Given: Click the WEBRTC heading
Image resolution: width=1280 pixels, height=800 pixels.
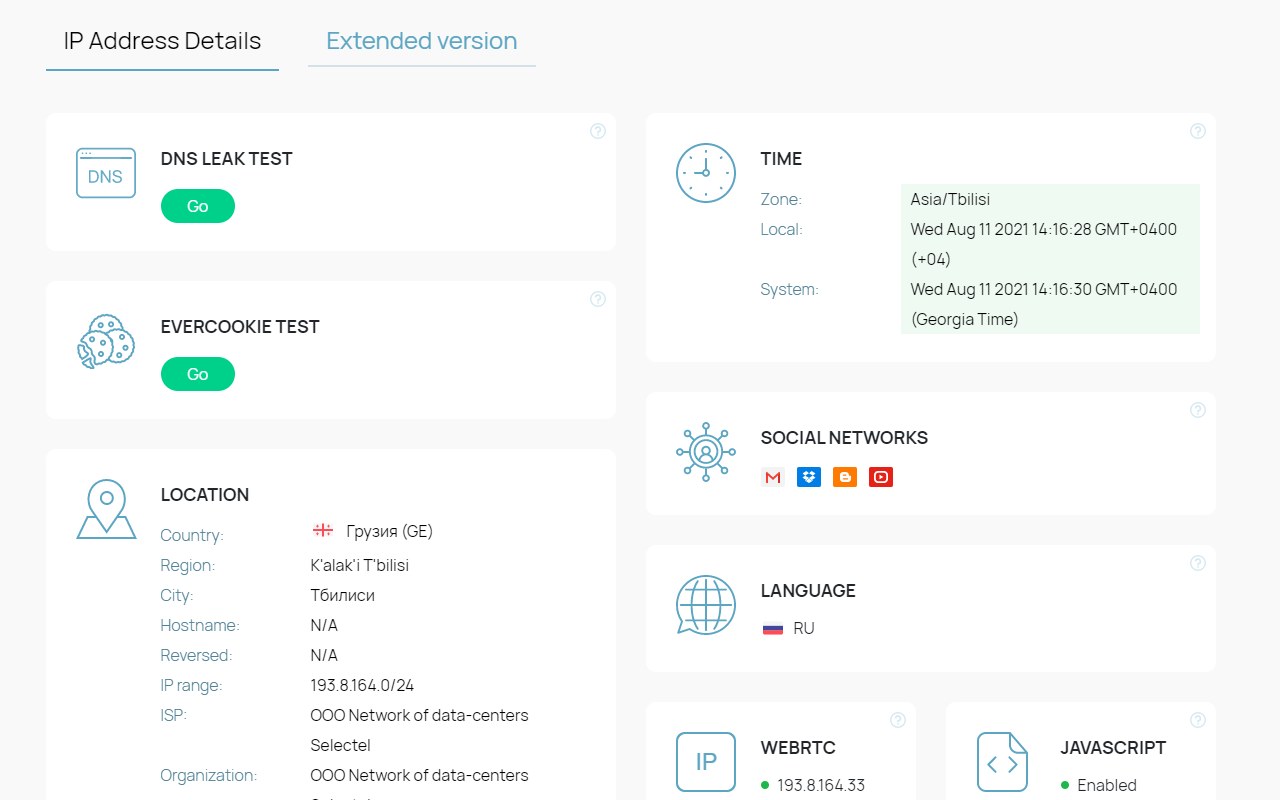Looking at the screenshot, I should coord(798,748).
